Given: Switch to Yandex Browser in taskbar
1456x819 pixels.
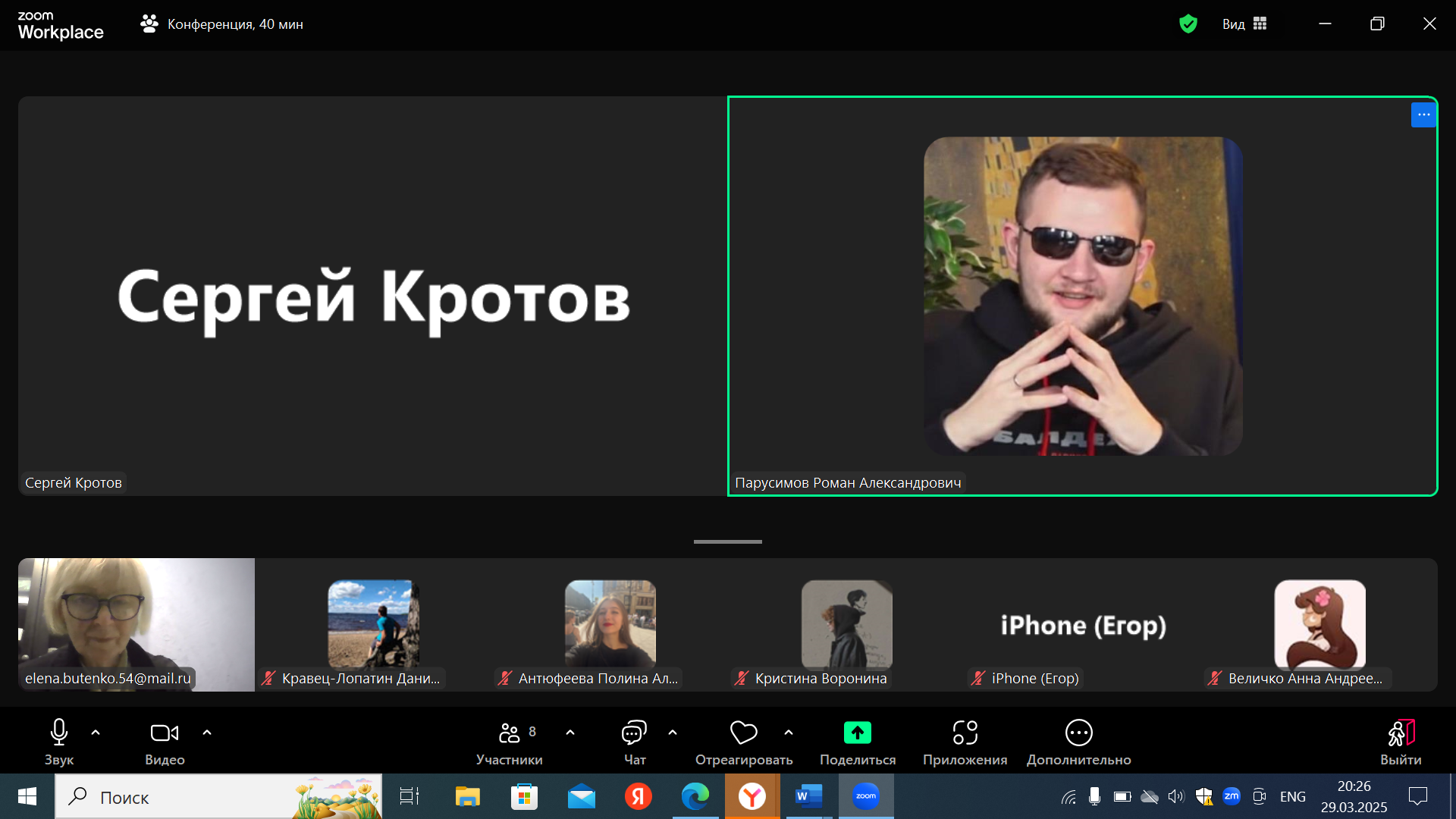Looking at the screenshot, I should (x=752, y=796).
